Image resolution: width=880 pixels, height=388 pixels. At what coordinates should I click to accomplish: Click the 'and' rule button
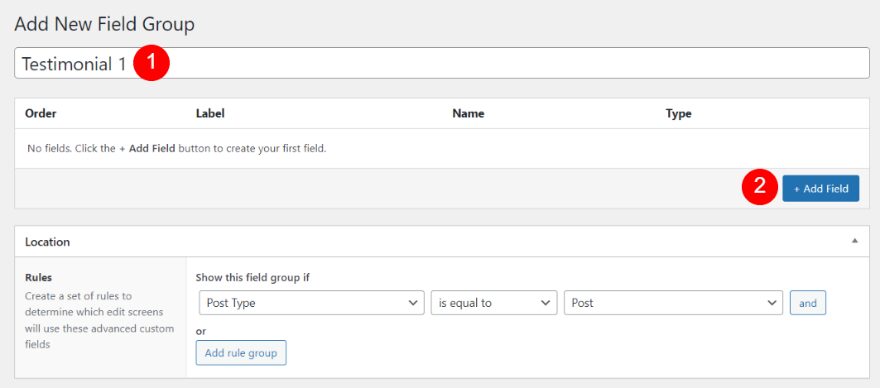[x=808, y=303]
